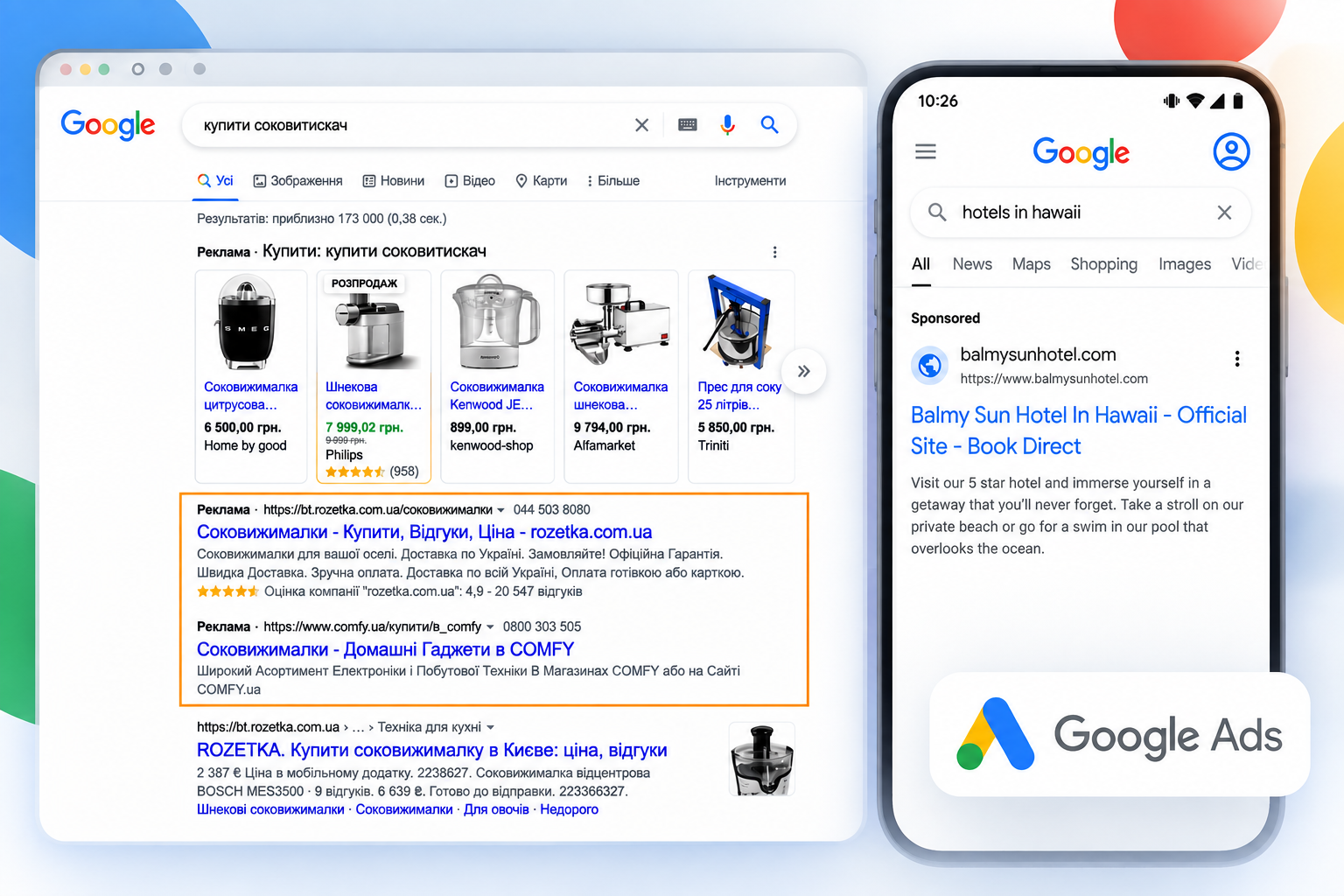Viewport: 1344px width, 896px height.
Task: Click the price '9 794,00 грн.'
Action: (x=612, y=427)
